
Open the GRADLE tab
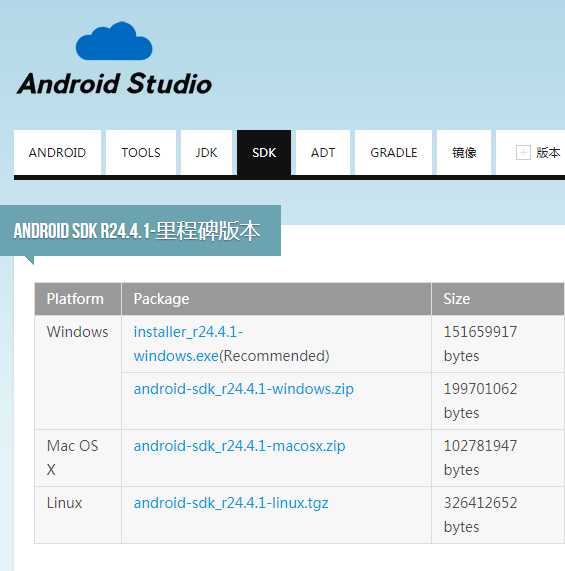click(x=394, y=153)
